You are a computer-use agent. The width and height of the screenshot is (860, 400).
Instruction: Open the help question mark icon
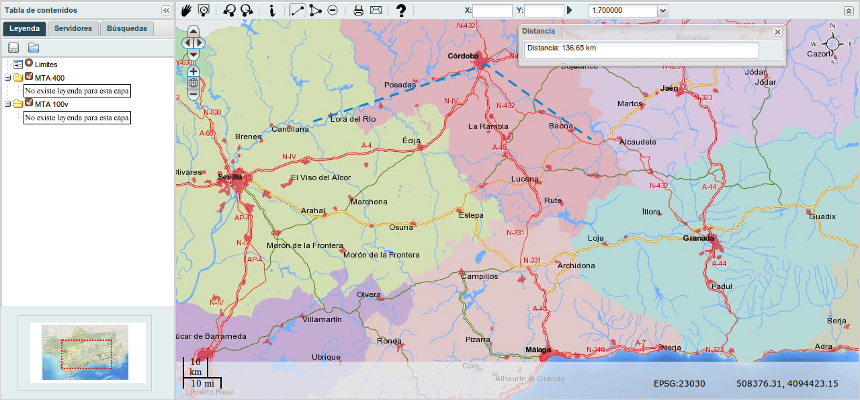pyautogui.click(x=401, y=10)
